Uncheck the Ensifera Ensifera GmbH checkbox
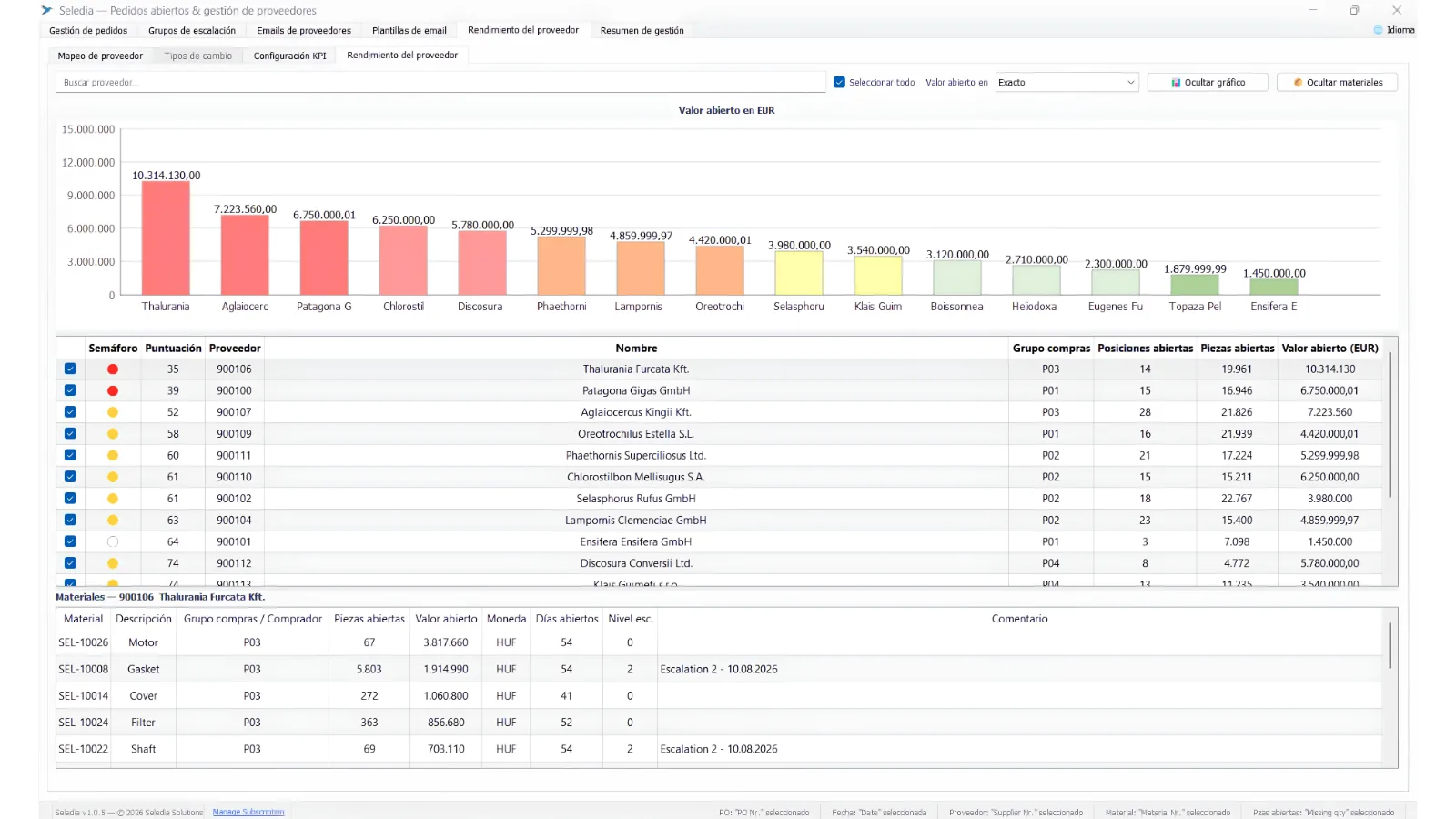 70,541
